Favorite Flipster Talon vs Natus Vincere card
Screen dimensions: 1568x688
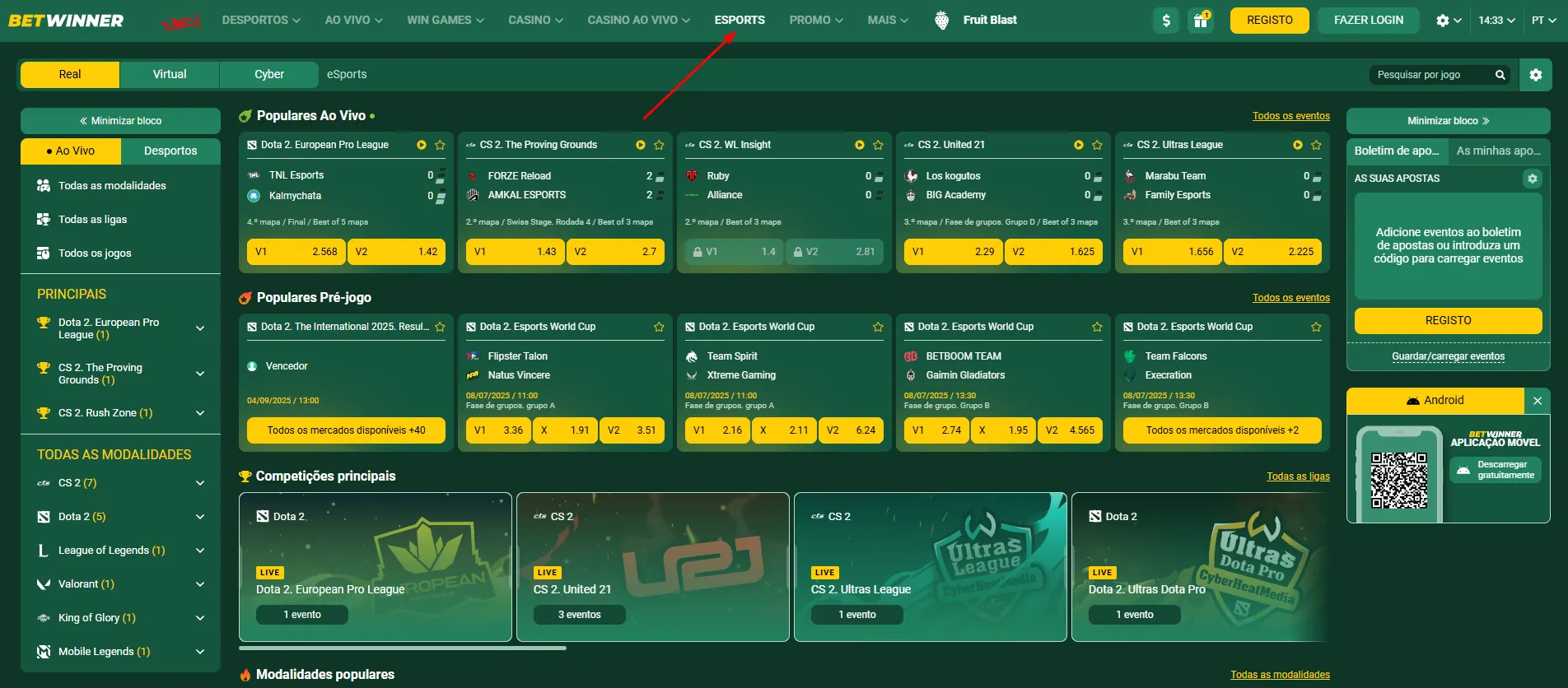pyautogui.click(x=660, y=327)
